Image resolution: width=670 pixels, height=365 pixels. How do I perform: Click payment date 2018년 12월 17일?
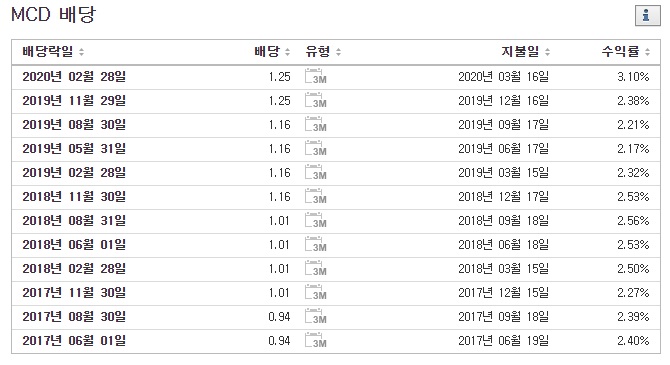[x=503, y=196]
